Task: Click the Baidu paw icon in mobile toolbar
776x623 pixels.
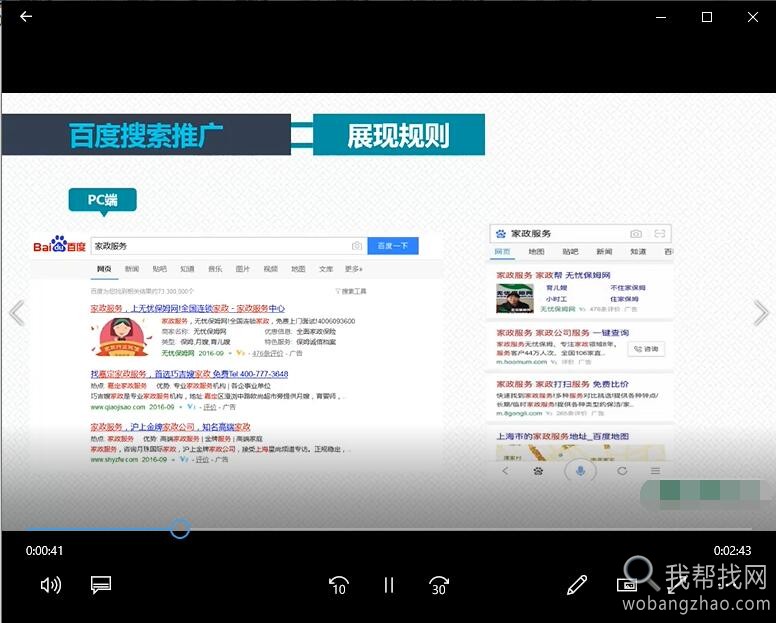Action: pos(538,471)
